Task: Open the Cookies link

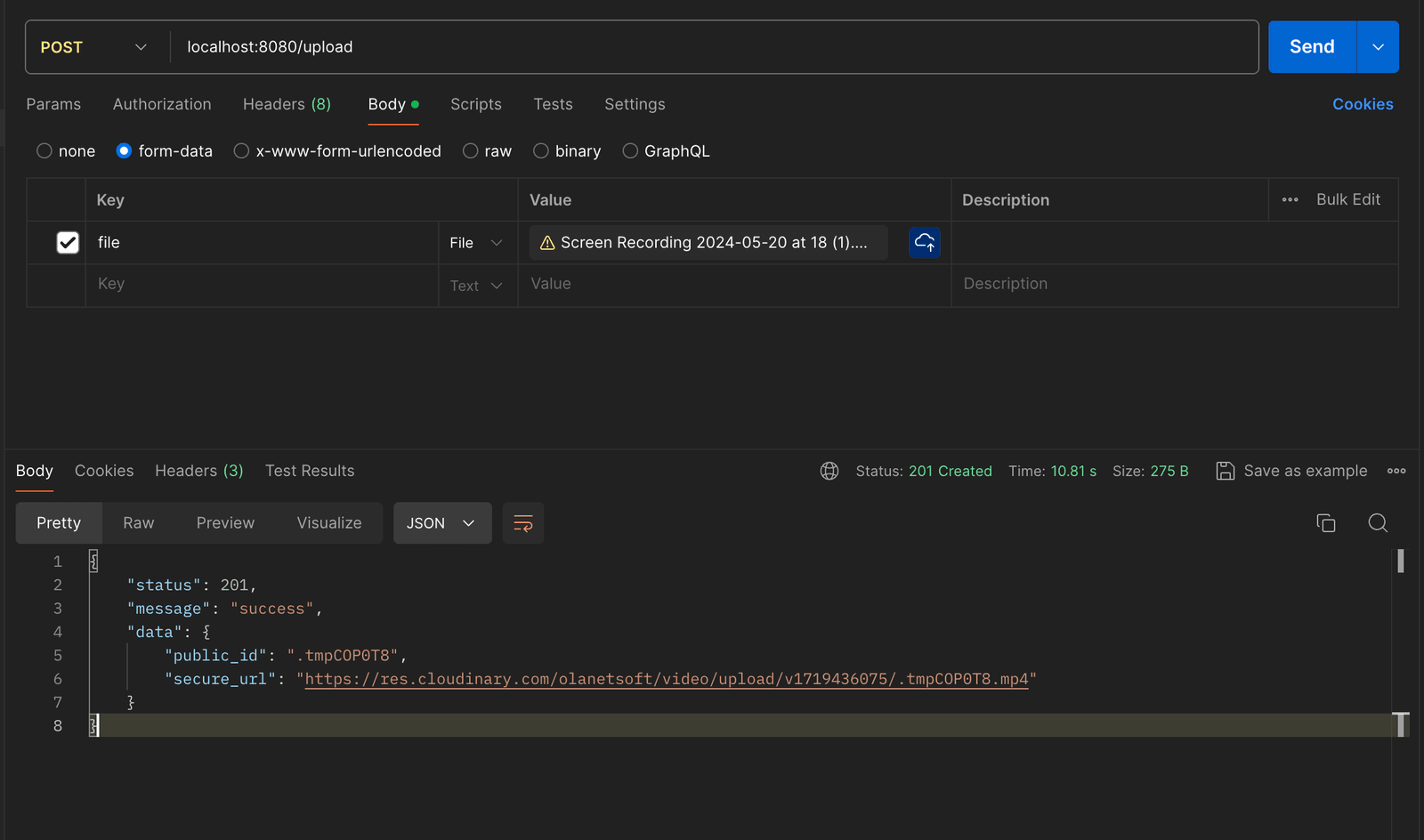Action: pyautogui.click(x=1363, y=104)
